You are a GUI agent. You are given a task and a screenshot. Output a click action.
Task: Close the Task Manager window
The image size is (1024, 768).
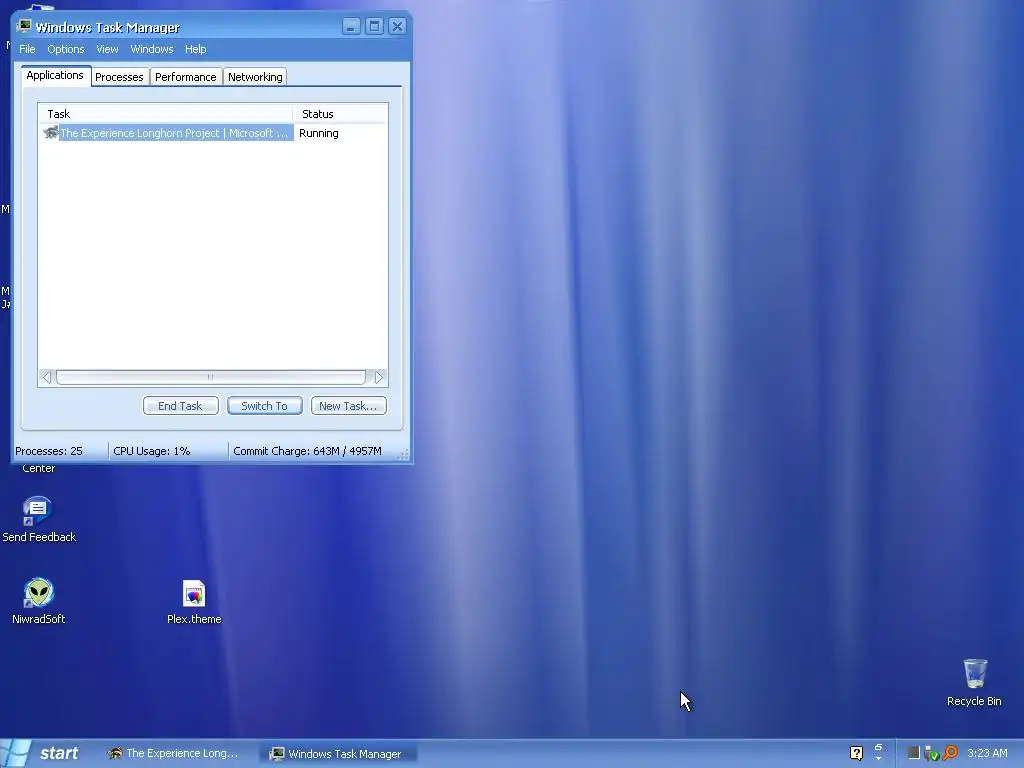397,26
